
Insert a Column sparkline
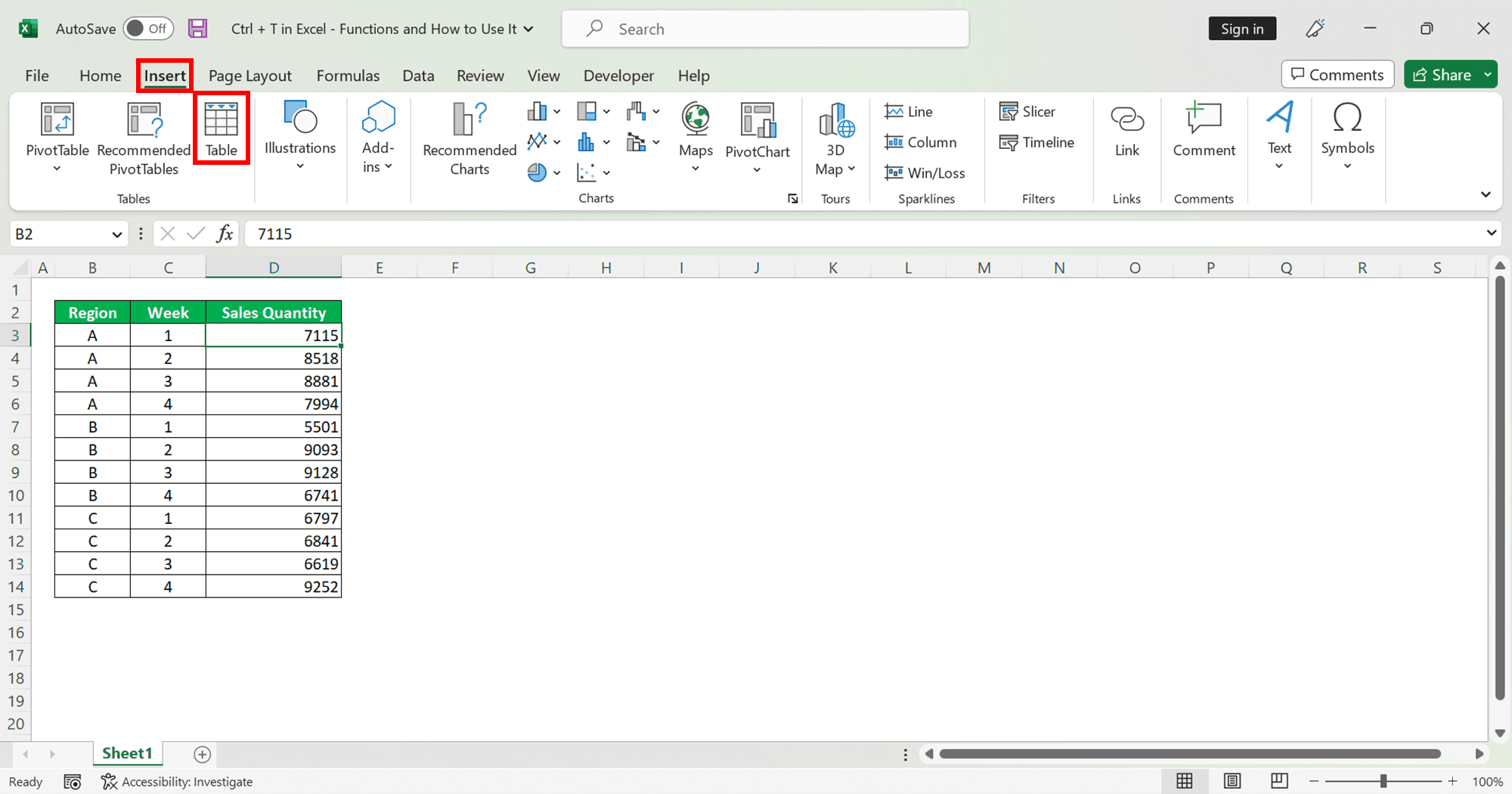(920, 142)
